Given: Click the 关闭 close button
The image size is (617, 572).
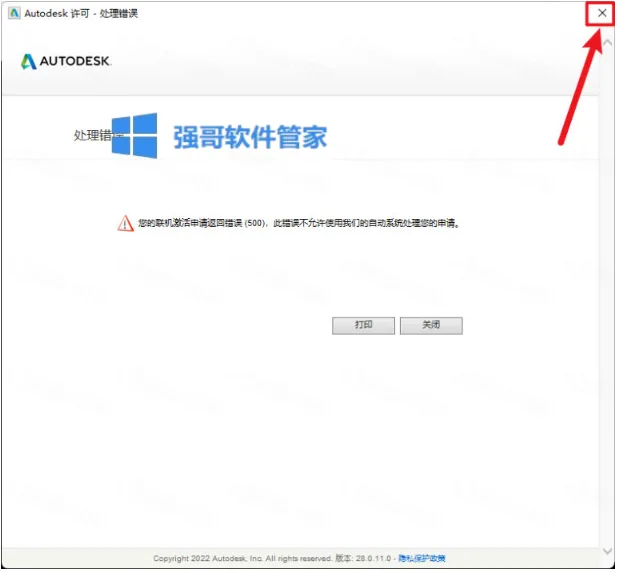Looking at the screenshot, I should coord(431,325).
